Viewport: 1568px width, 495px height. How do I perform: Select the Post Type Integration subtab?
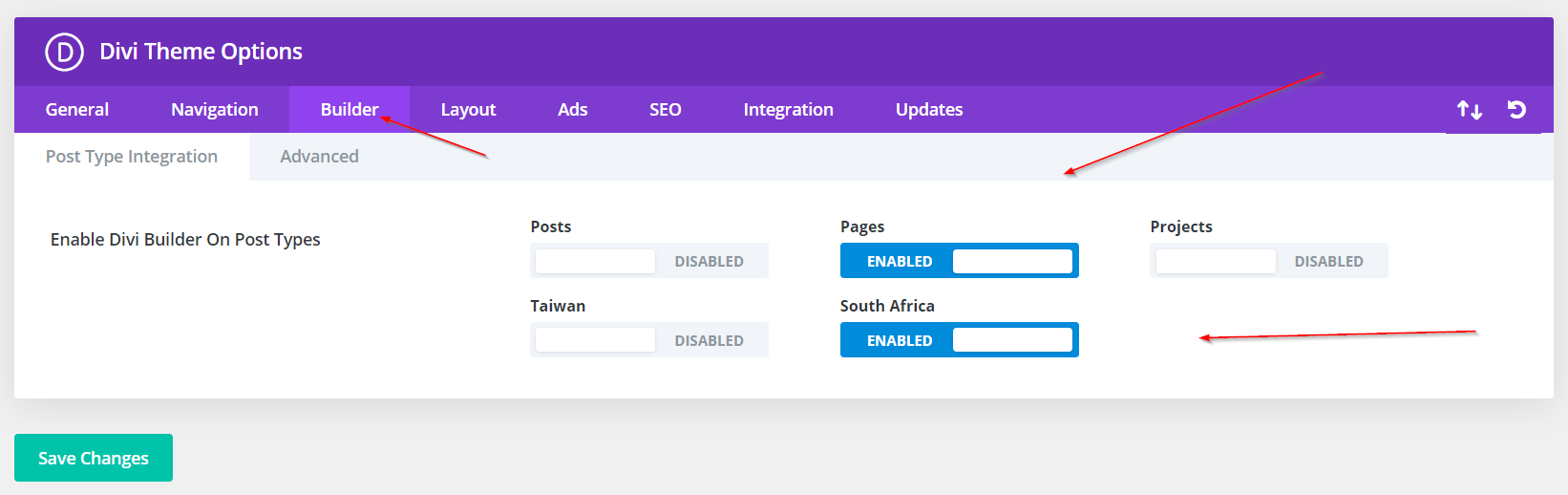pos(132,157)
